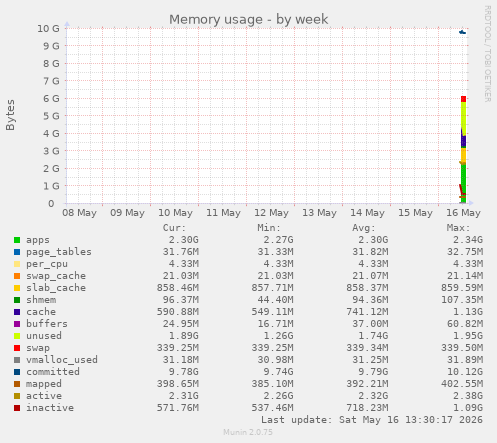
Task: Click the yellow-green unused segment of the bar
Action: point(464,118)
